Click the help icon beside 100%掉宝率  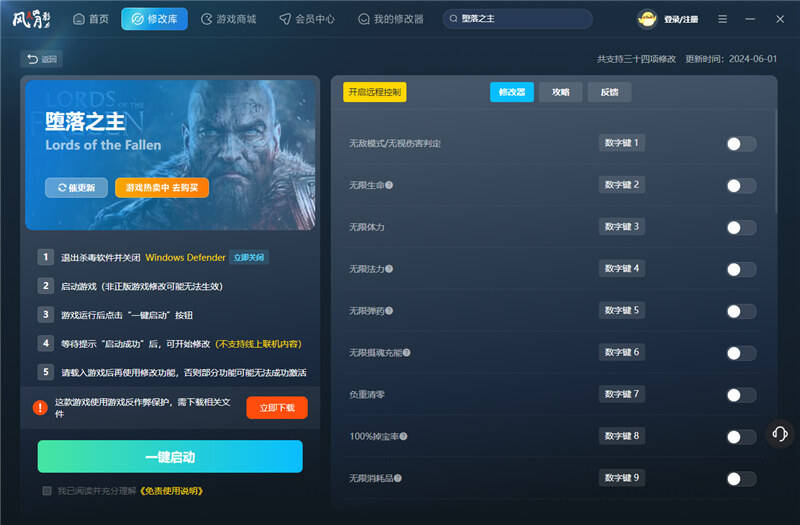(403, 437)
